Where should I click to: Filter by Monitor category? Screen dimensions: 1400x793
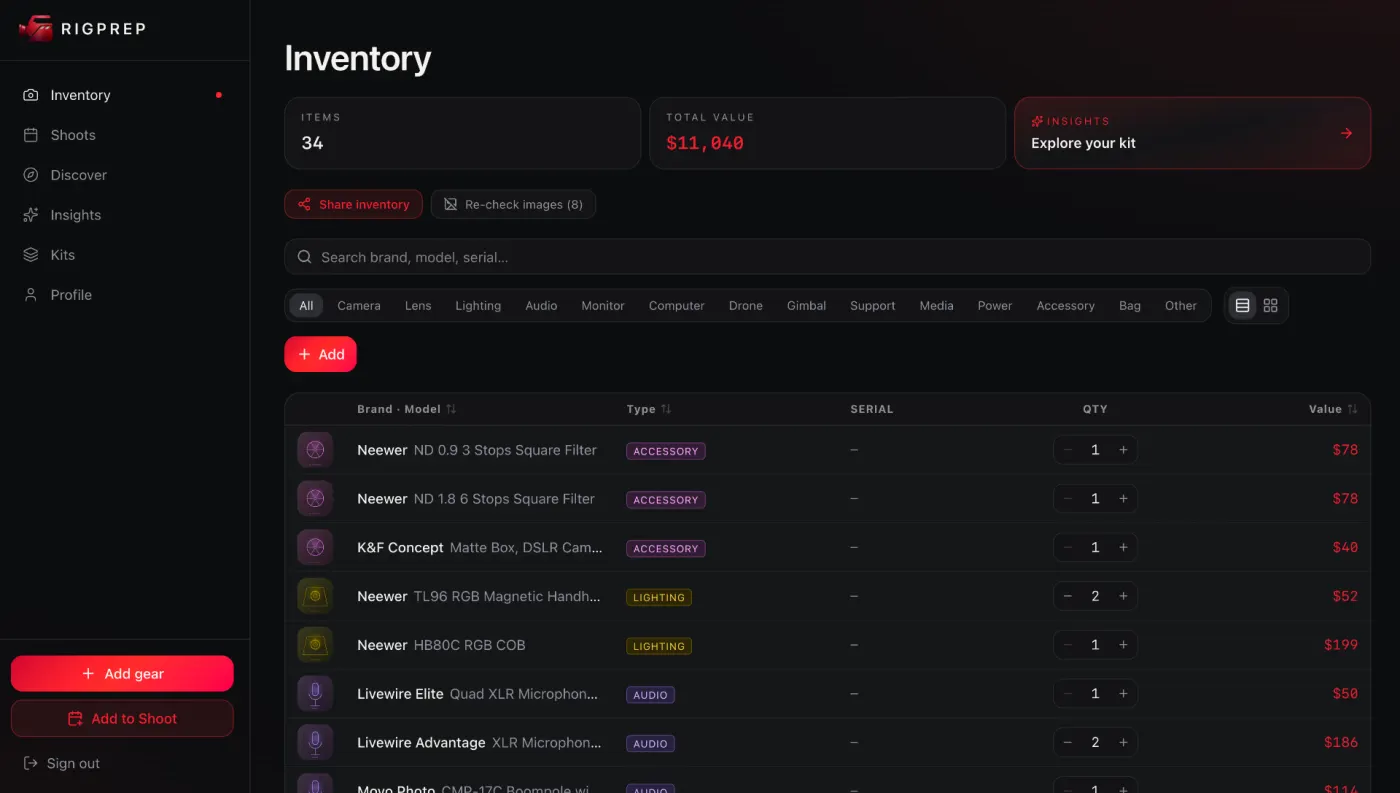[x=603, y=306]
